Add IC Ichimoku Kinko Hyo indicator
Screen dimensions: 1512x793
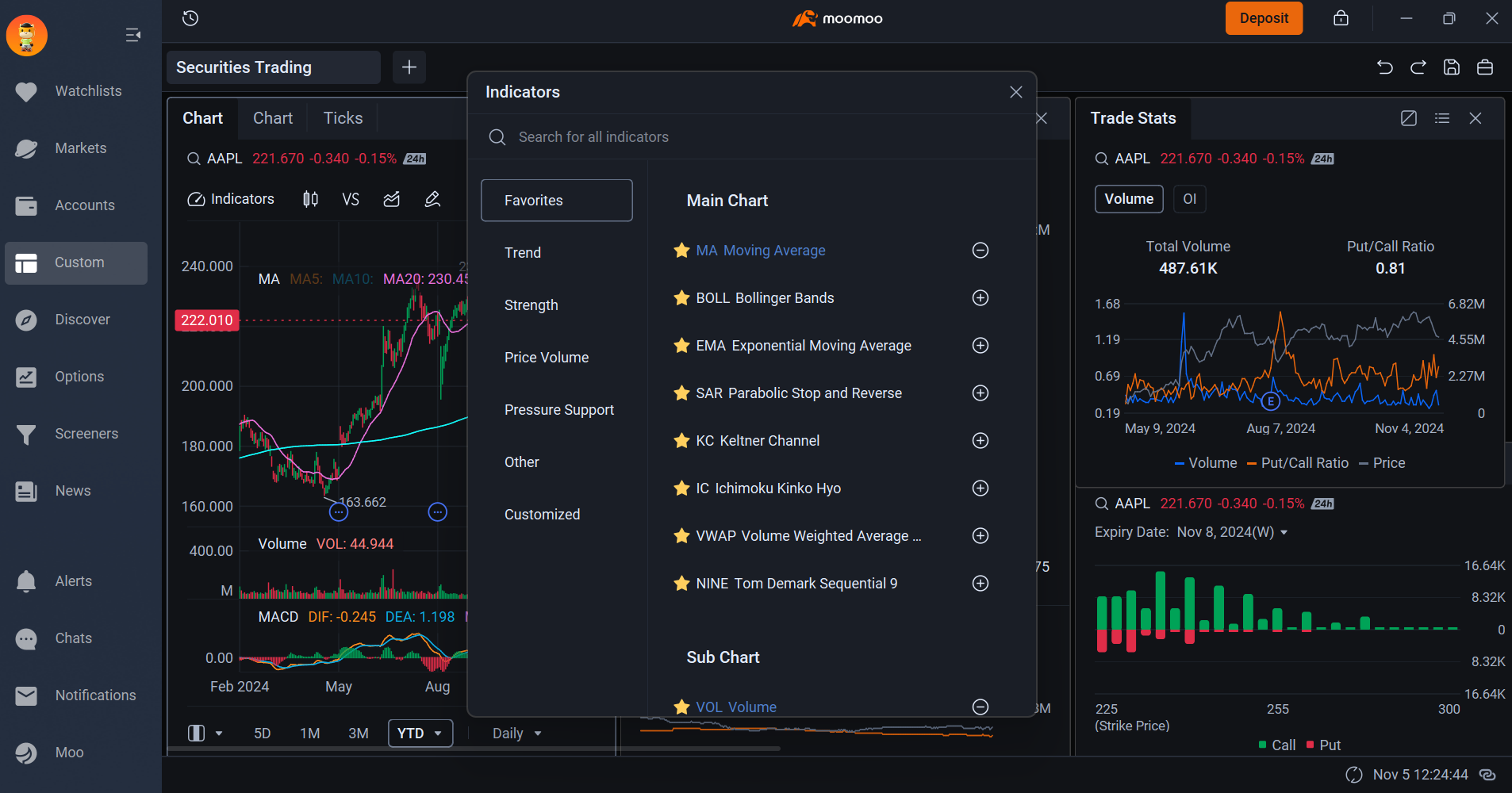(980, 488)
